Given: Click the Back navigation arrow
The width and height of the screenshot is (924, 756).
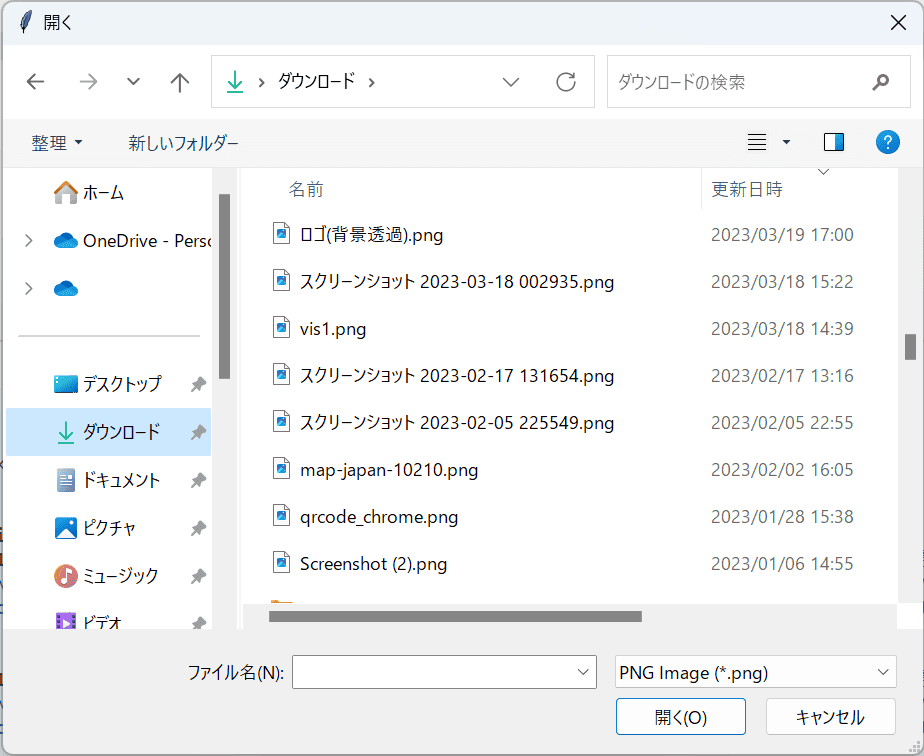Looking at the screenshot, I should [x=36, y=82].
